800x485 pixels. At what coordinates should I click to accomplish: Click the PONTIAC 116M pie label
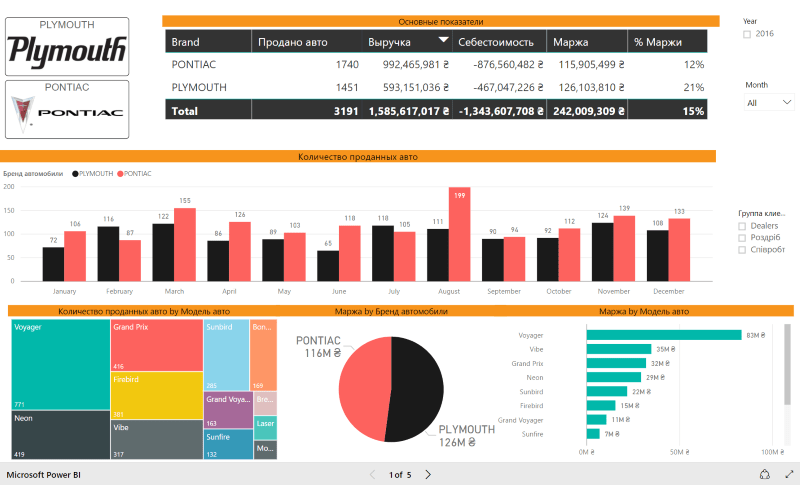pos(318,347)
